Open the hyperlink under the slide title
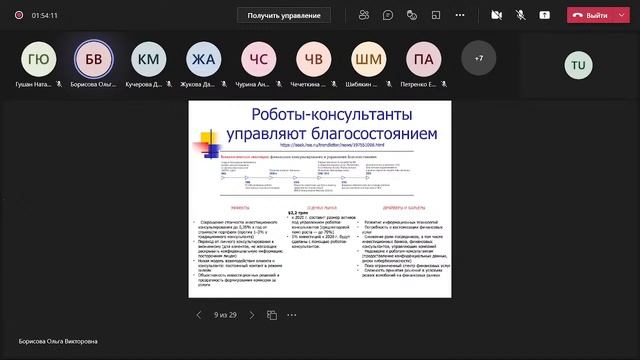 [x=332, y=145]
